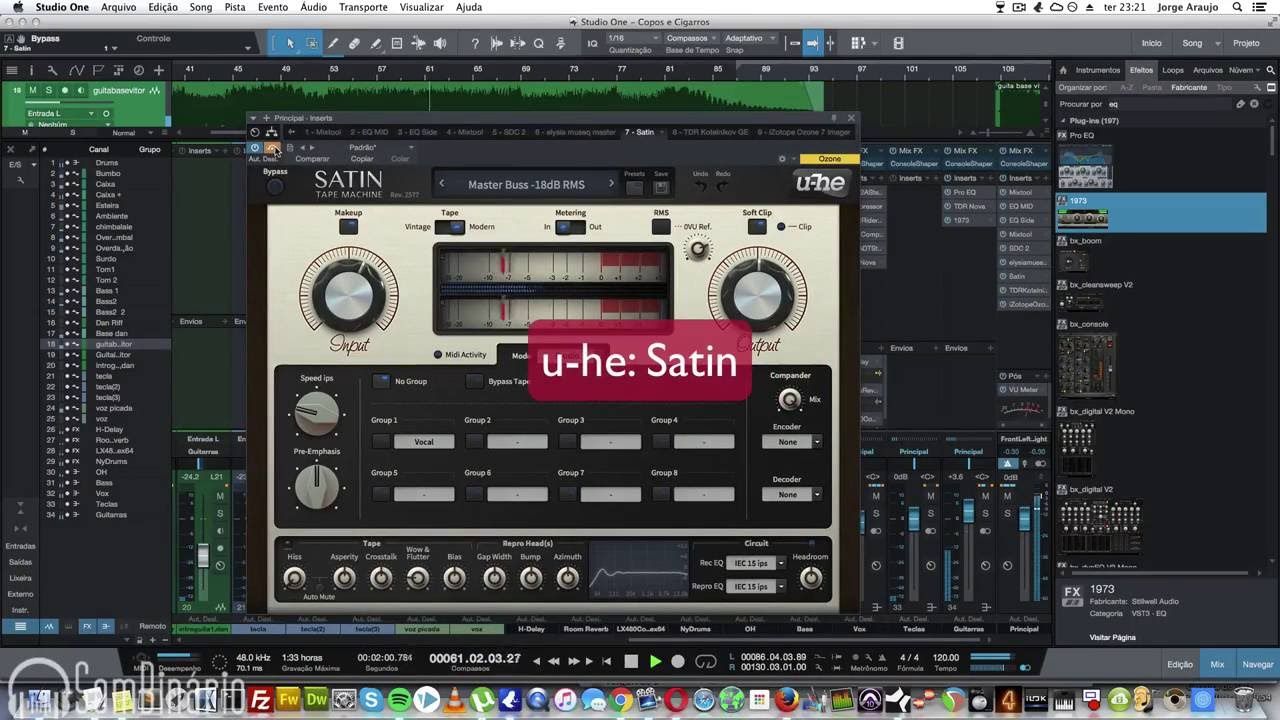Select the Paint tool in toolbar

pos(376,43)
